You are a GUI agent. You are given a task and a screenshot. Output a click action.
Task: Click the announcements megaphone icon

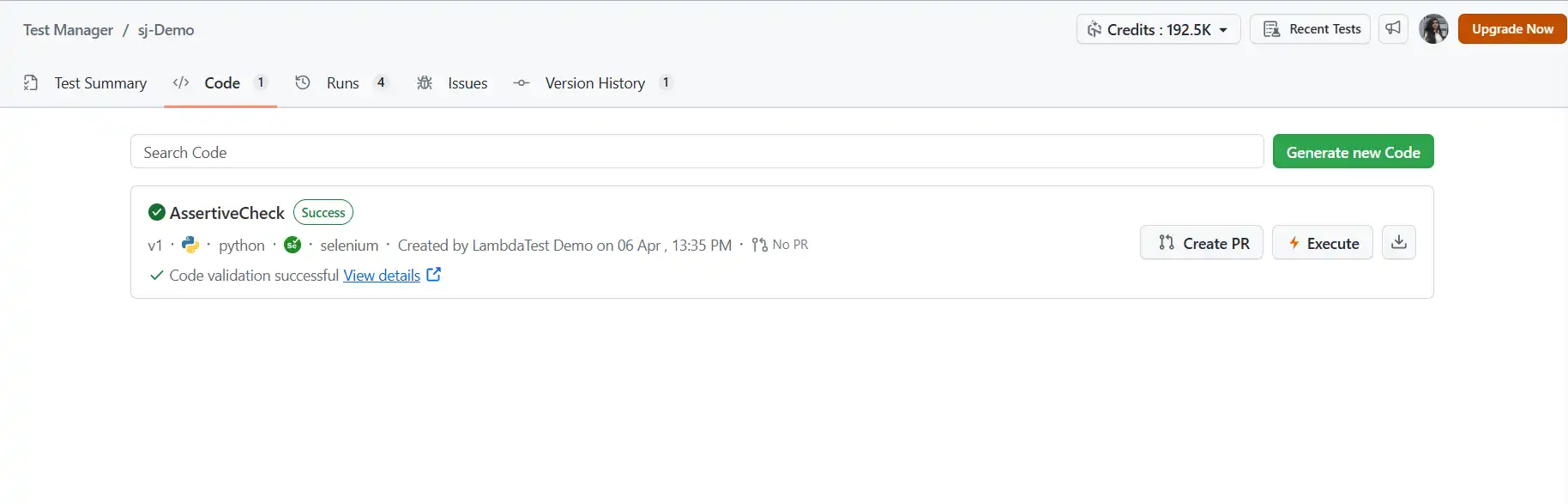pos(1393,28)
